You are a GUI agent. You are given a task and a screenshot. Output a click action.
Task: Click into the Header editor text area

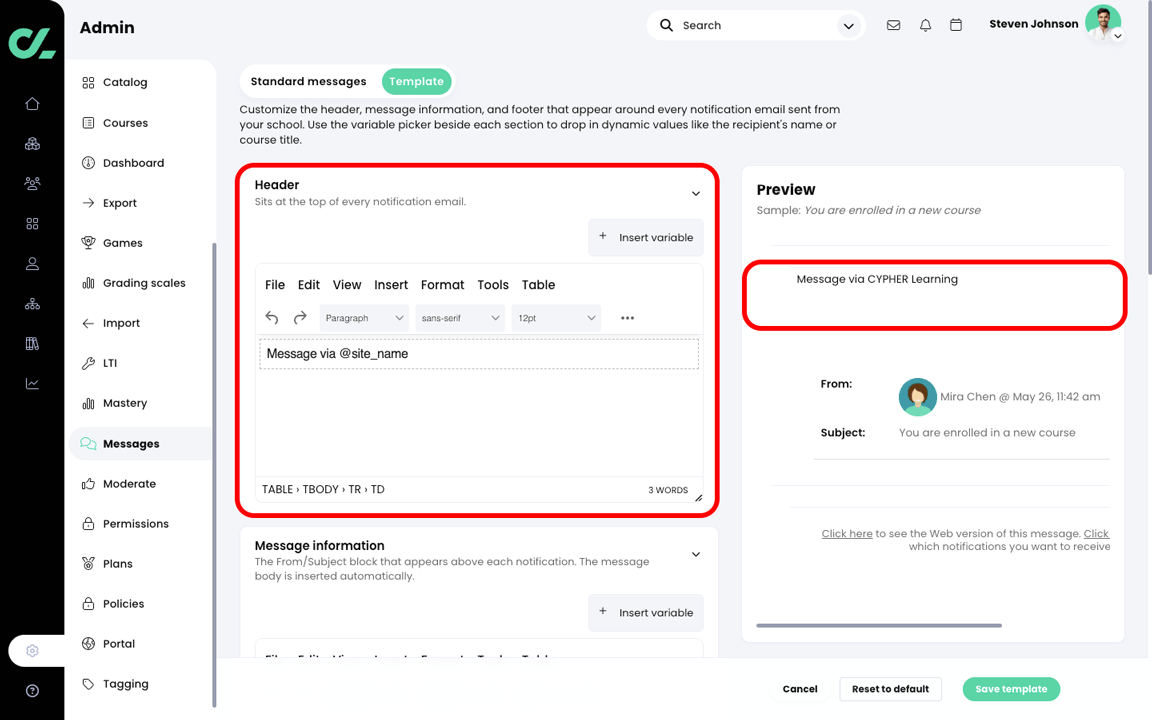tap(479, 407)
